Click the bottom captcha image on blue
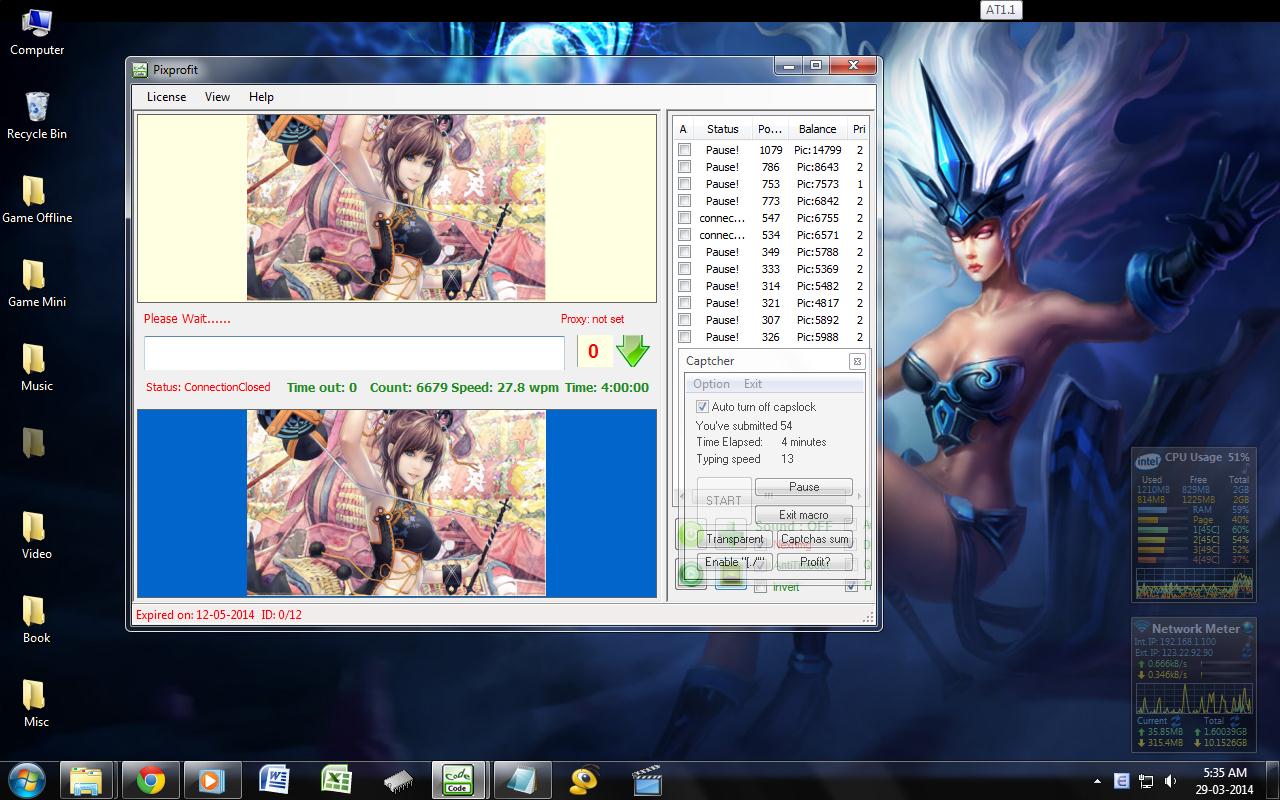This screenshot has width=1280, height=800. click(x=396, y=503)
